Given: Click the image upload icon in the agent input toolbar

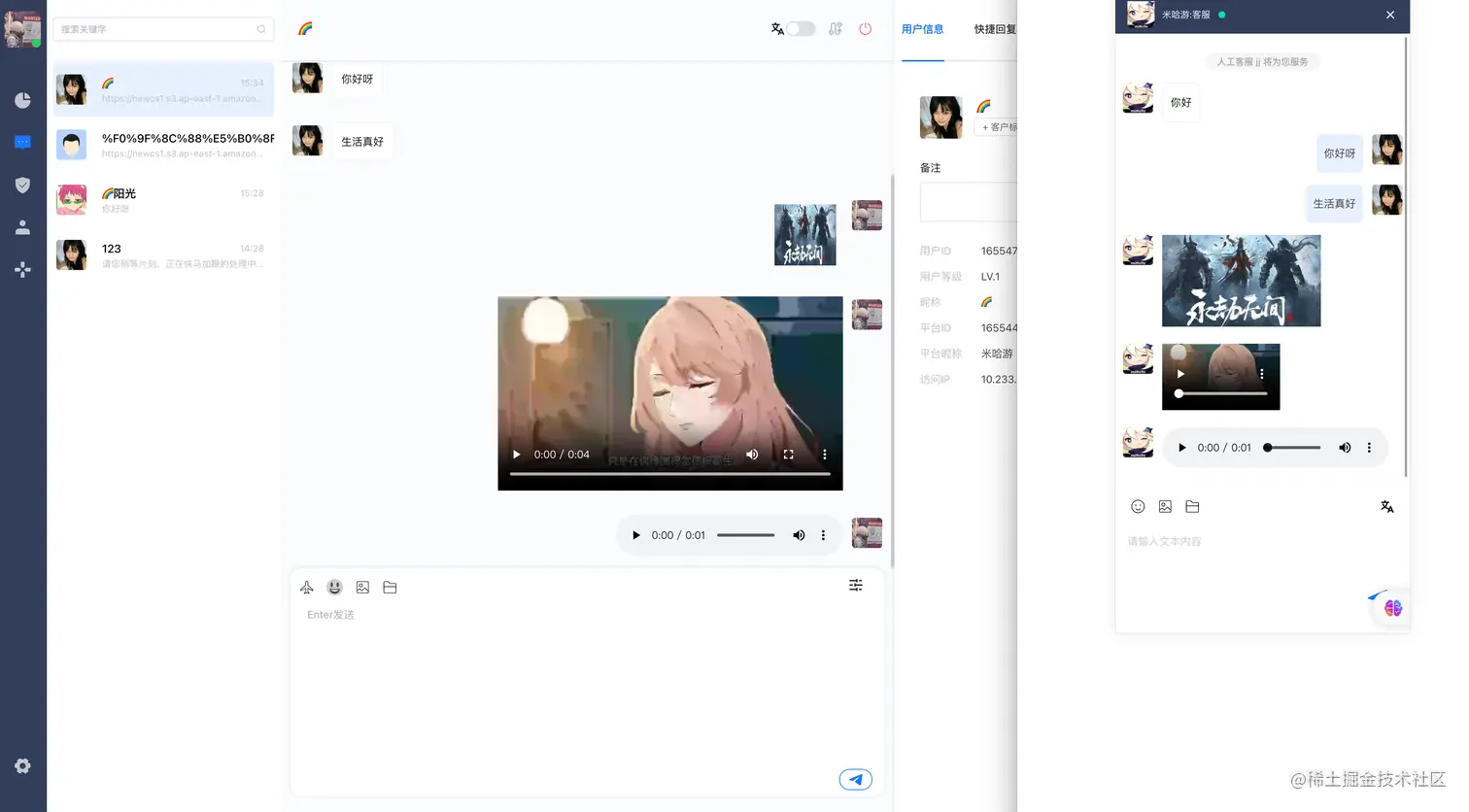Looking at the screenshot, I should 362,588.
